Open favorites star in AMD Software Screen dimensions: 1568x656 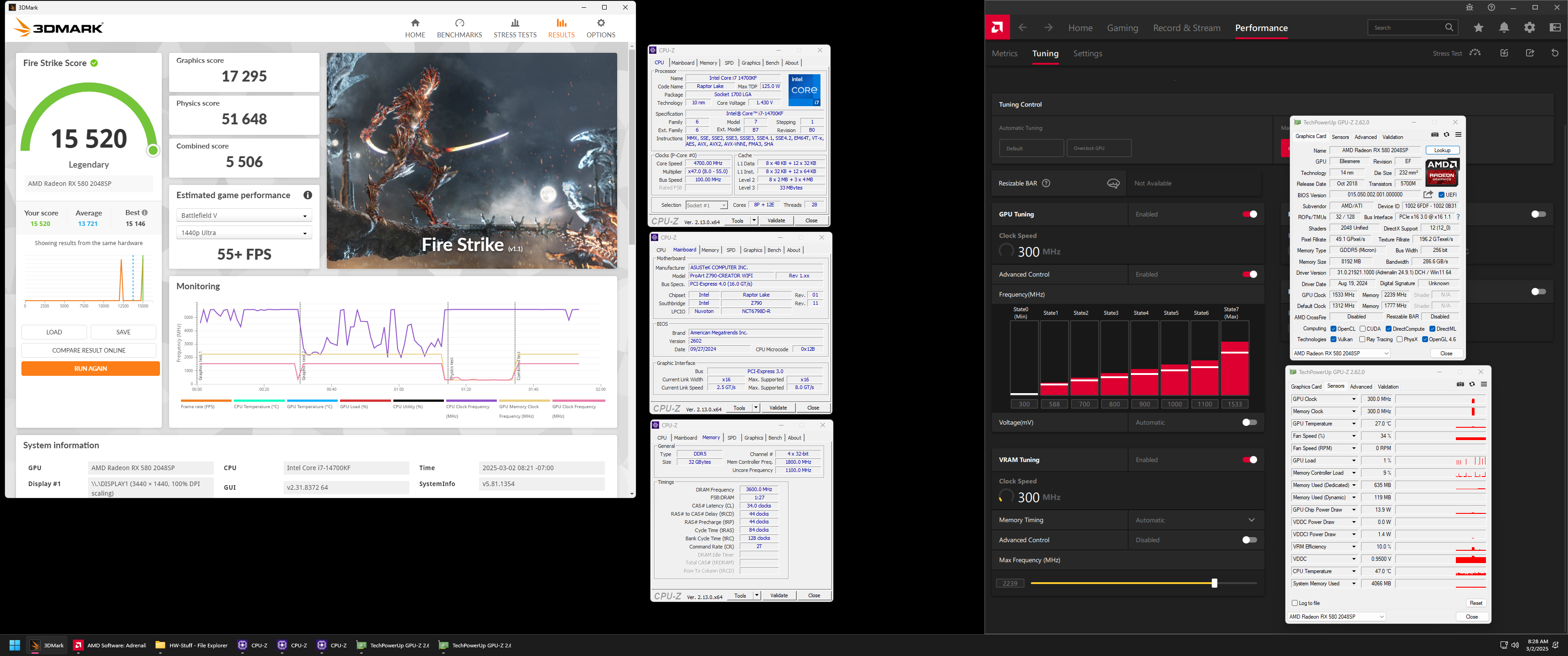(1479, 27)
